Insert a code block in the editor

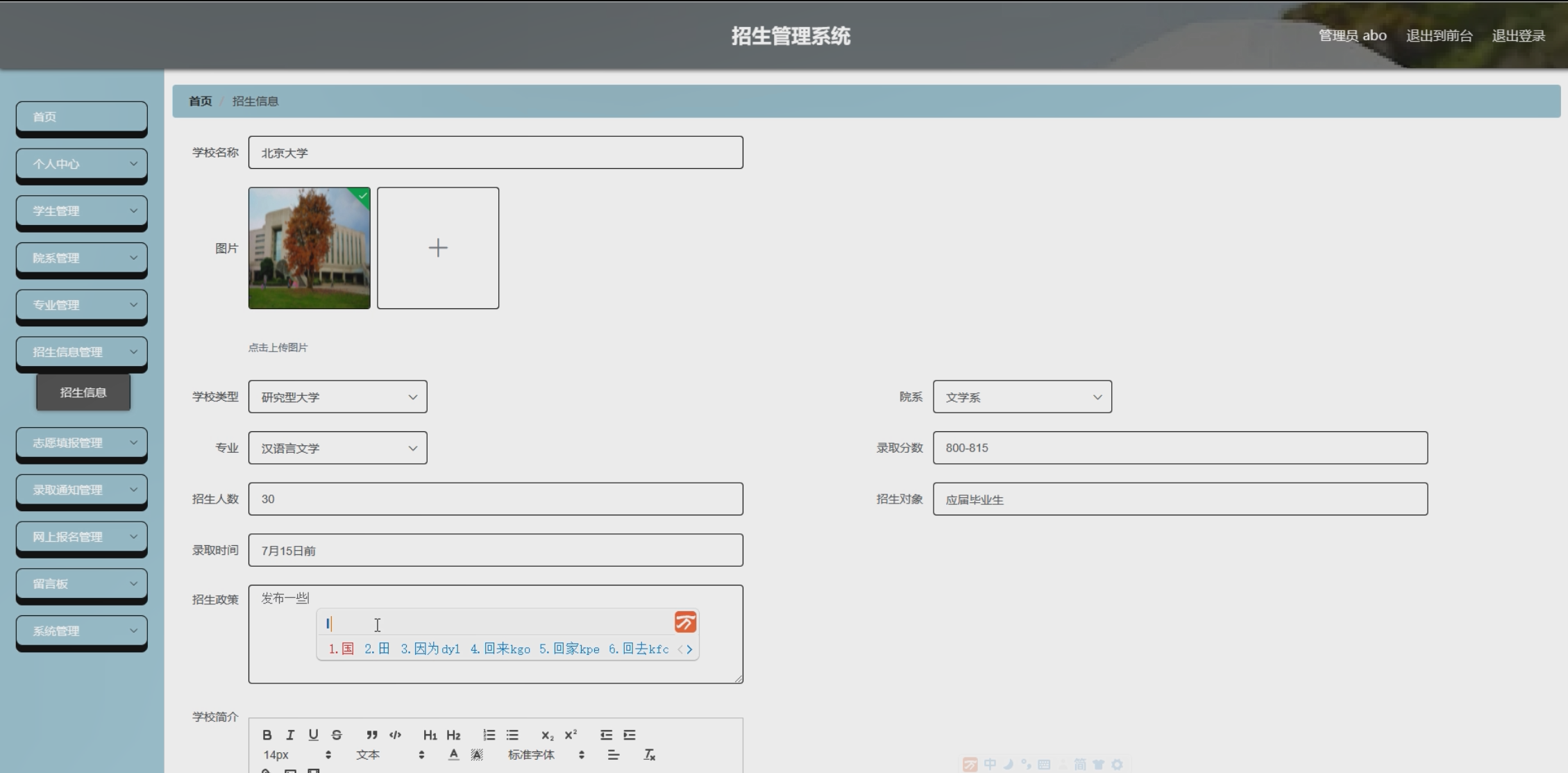tap(395, 735)
